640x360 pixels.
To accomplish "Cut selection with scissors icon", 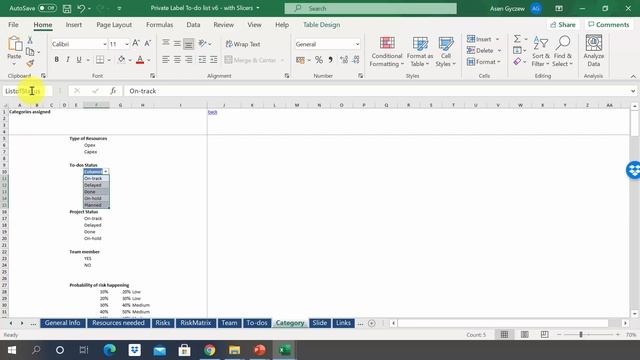I will tap(30, 40).
